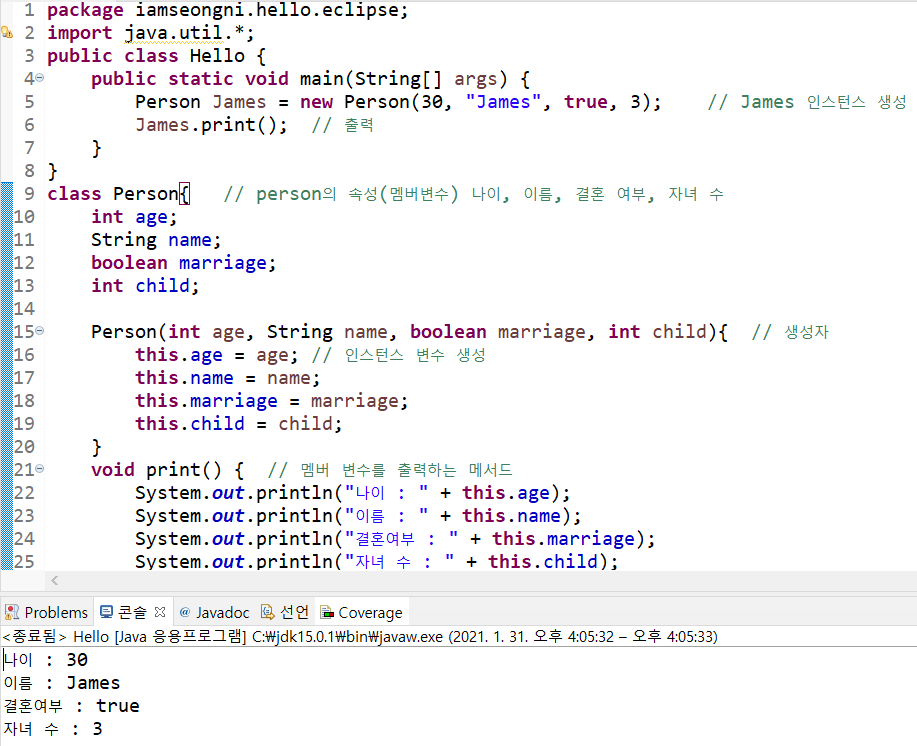This screenshot has height=746, width=917.
Task: Click the 선언 tab icon
Action: pyautogui.click(x=267, y=612)
